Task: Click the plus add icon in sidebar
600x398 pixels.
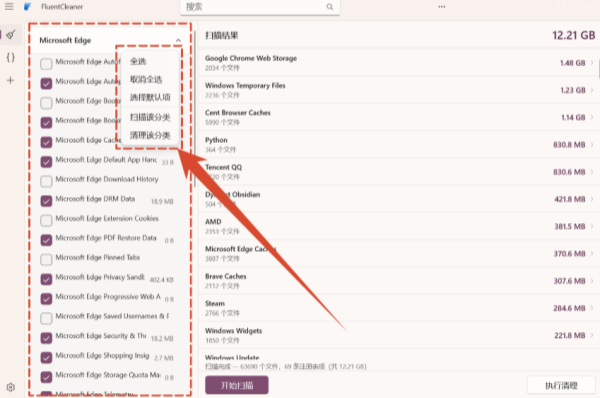Action: (11, 80)
